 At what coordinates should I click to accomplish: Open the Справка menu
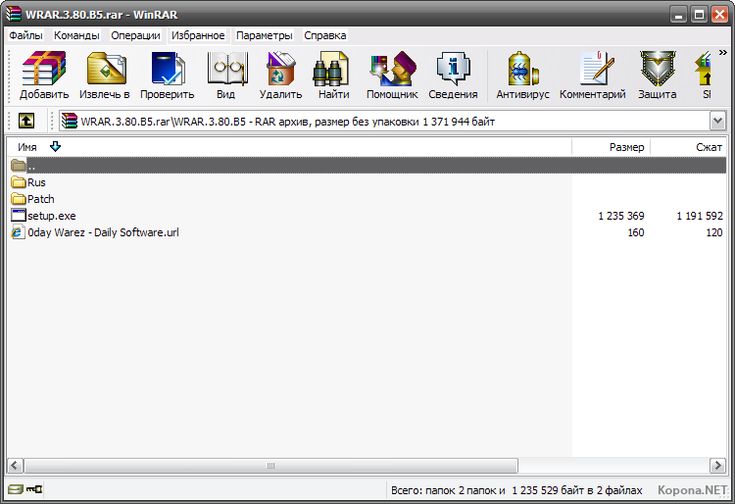tap(325, 35)
